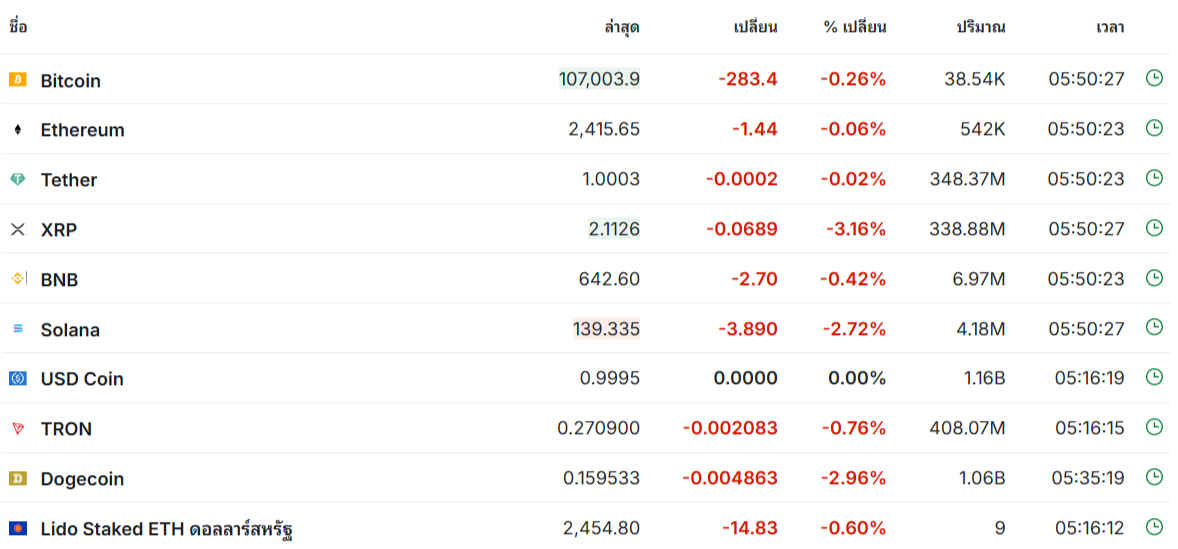Click the clock icon in Solana row

coord(1154,327)
